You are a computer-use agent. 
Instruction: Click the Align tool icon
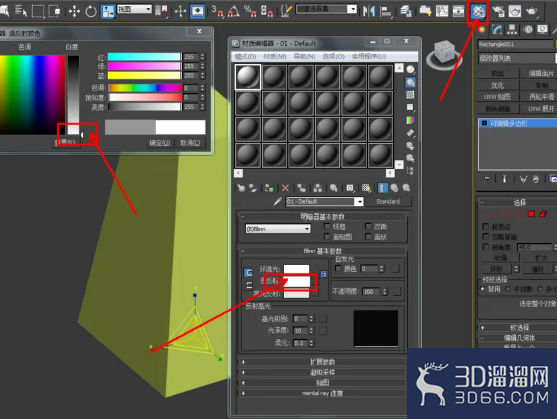(x=386, y=11)
